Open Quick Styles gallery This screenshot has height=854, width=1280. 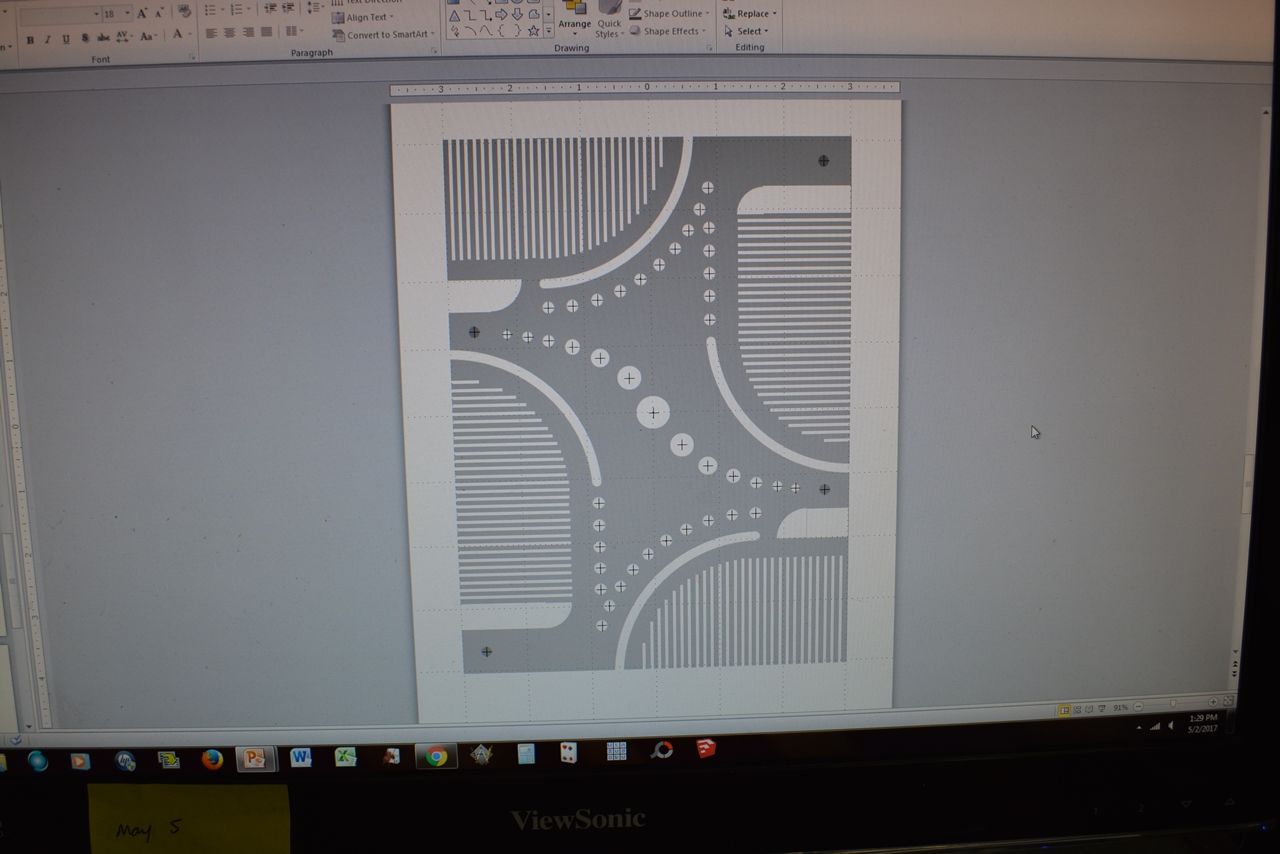[609, 19]
